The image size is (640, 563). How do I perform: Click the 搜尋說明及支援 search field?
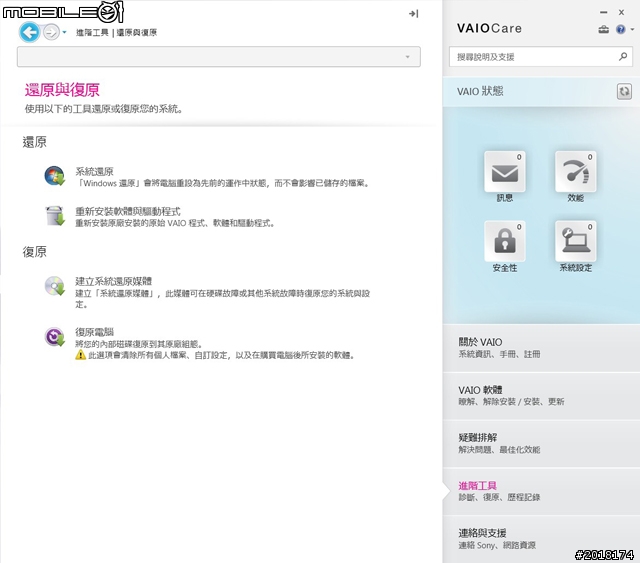pyautogui.click(x=541, y=57)
